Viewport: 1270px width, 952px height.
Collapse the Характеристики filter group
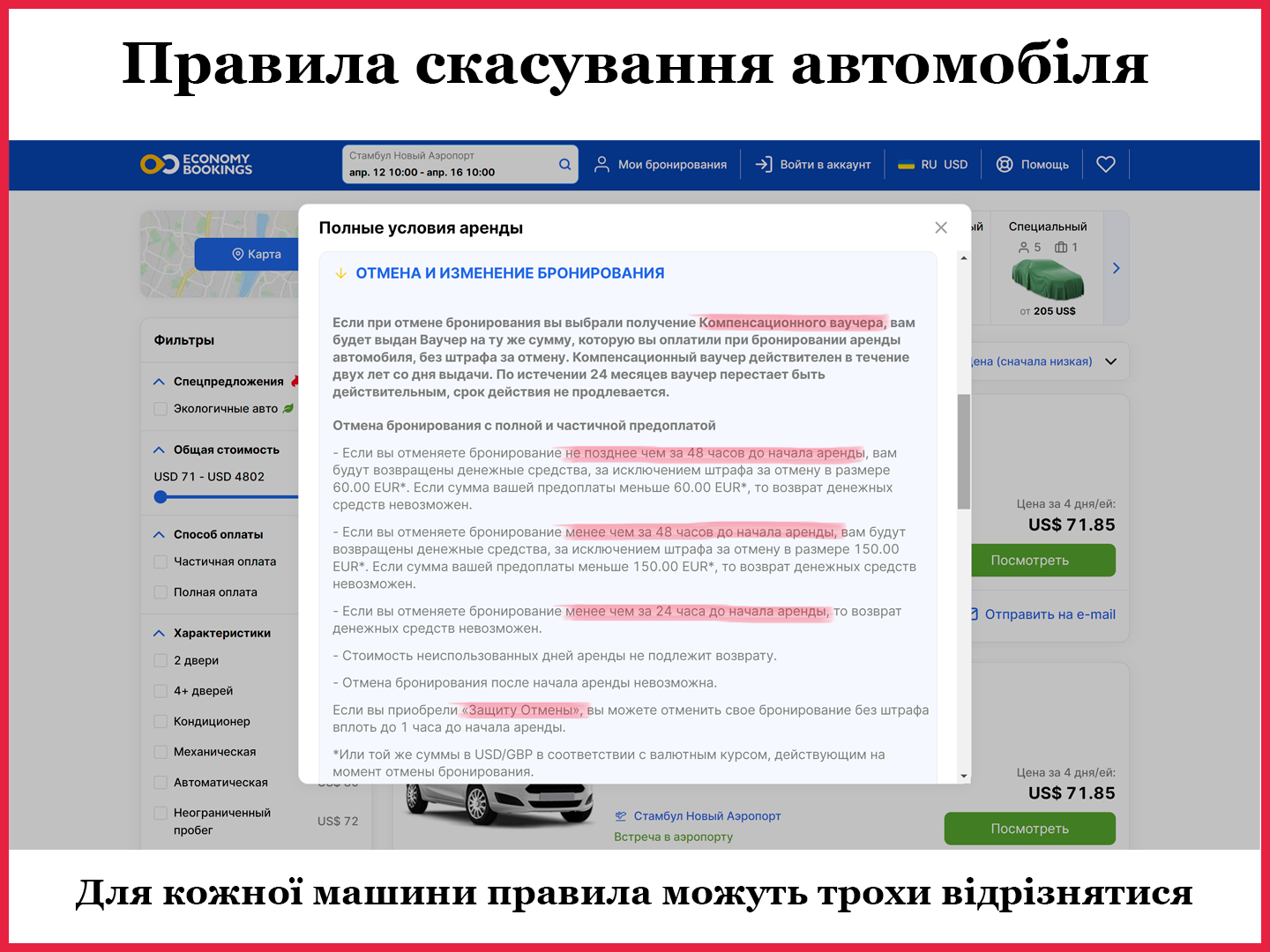point(159,633)
